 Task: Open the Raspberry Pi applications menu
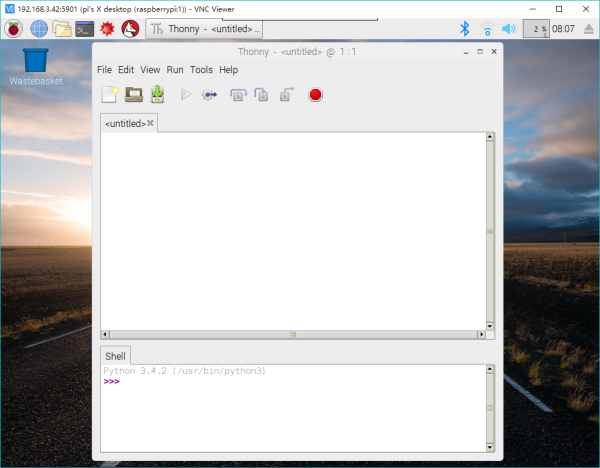click(13, 29)
